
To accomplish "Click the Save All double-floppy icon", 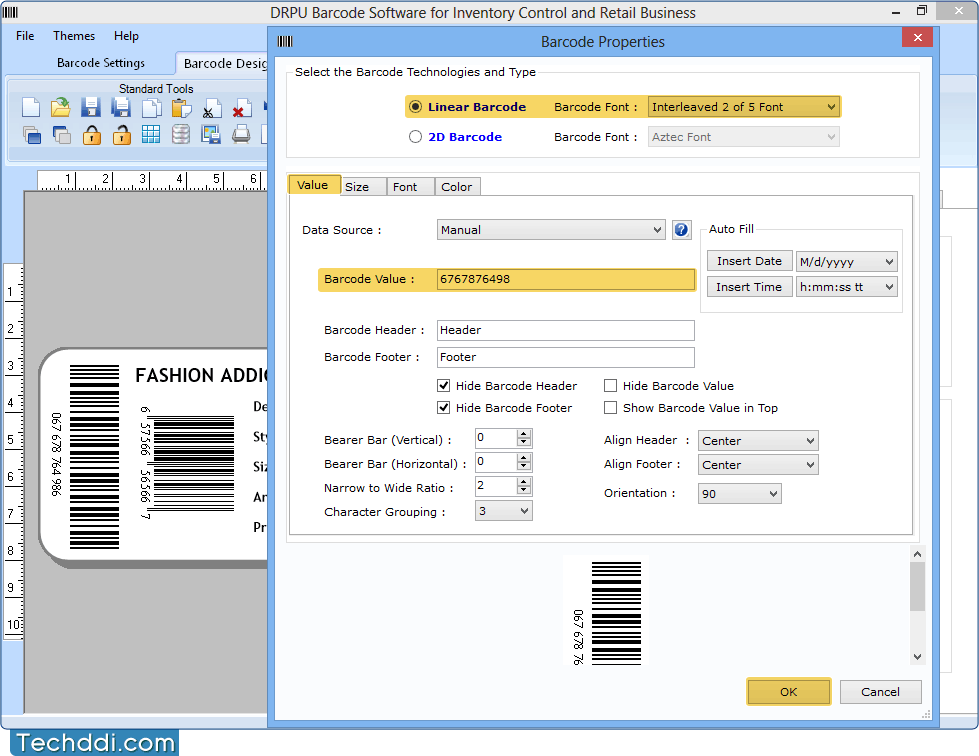I will (x=121, y=107).
